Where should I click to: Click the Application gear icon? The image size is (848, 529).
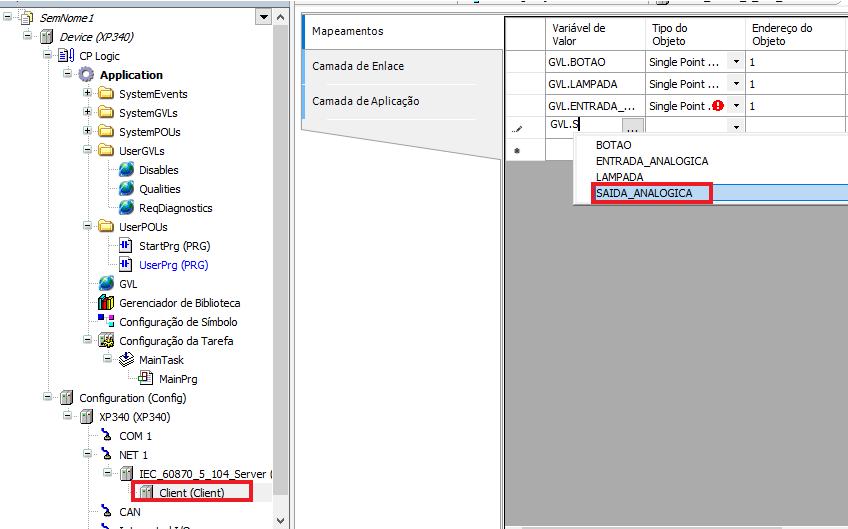pos(87,75)
